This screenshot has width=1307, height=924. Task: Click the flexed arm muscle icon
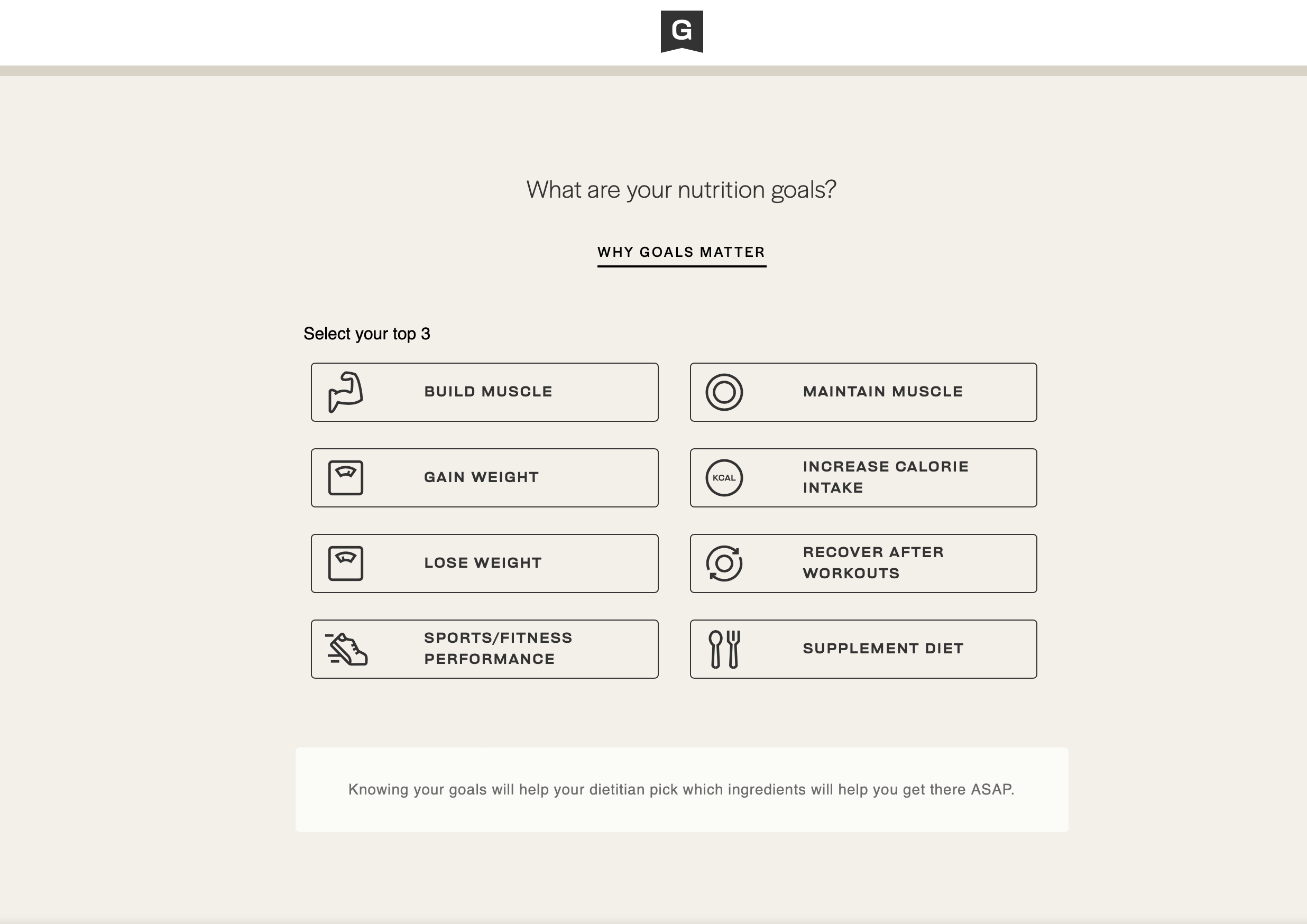[x=346, y=392]
